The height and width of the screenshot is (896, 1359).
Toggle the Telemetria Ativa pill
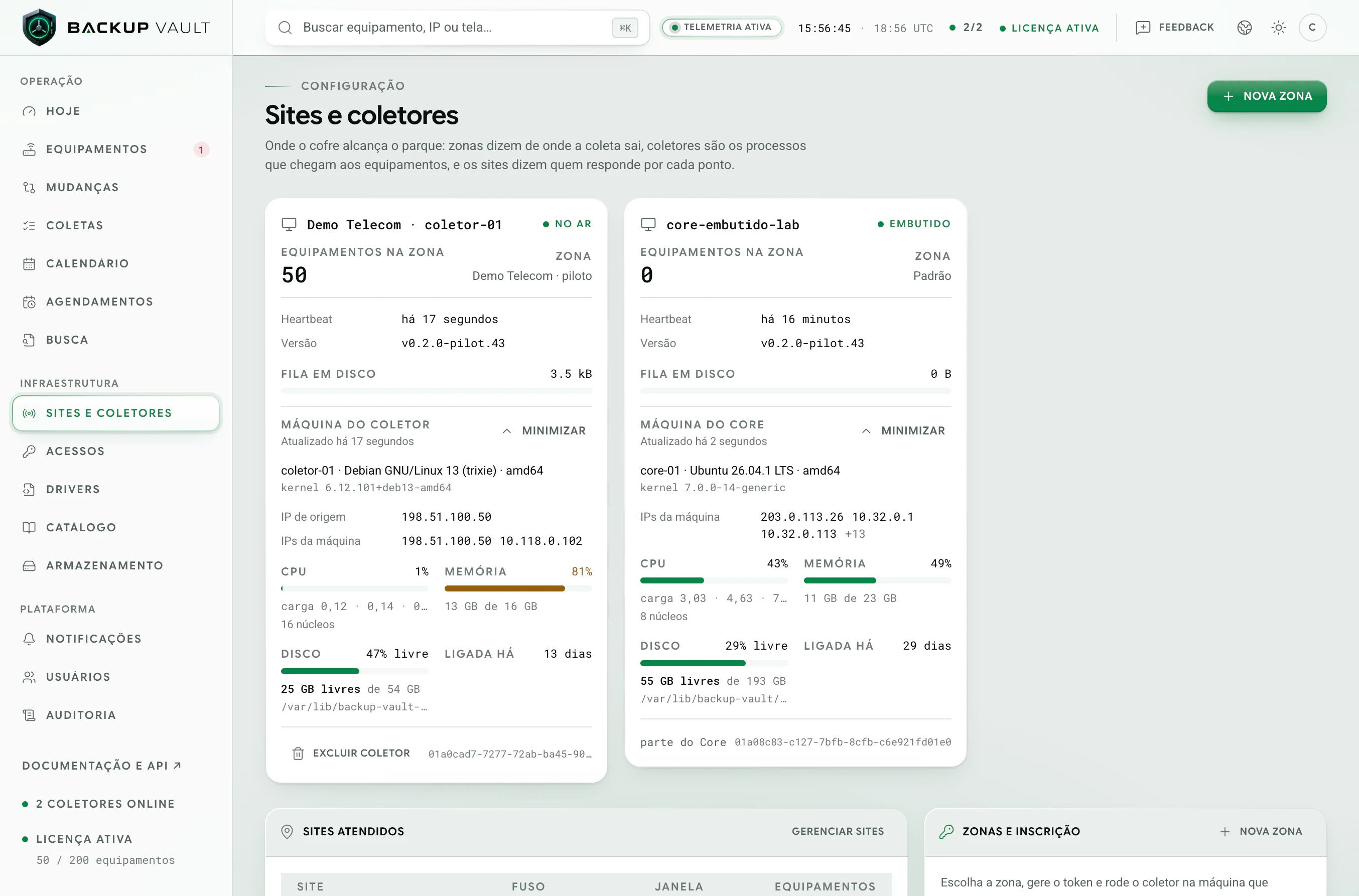point(721,28)
